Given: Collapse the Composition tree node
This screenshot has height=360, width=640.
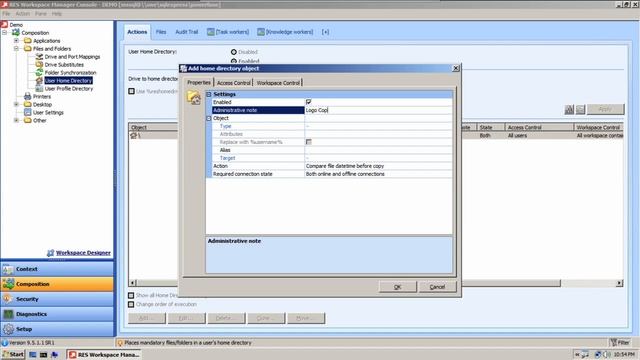Looking at the screenshot, I should coord(4,33).
